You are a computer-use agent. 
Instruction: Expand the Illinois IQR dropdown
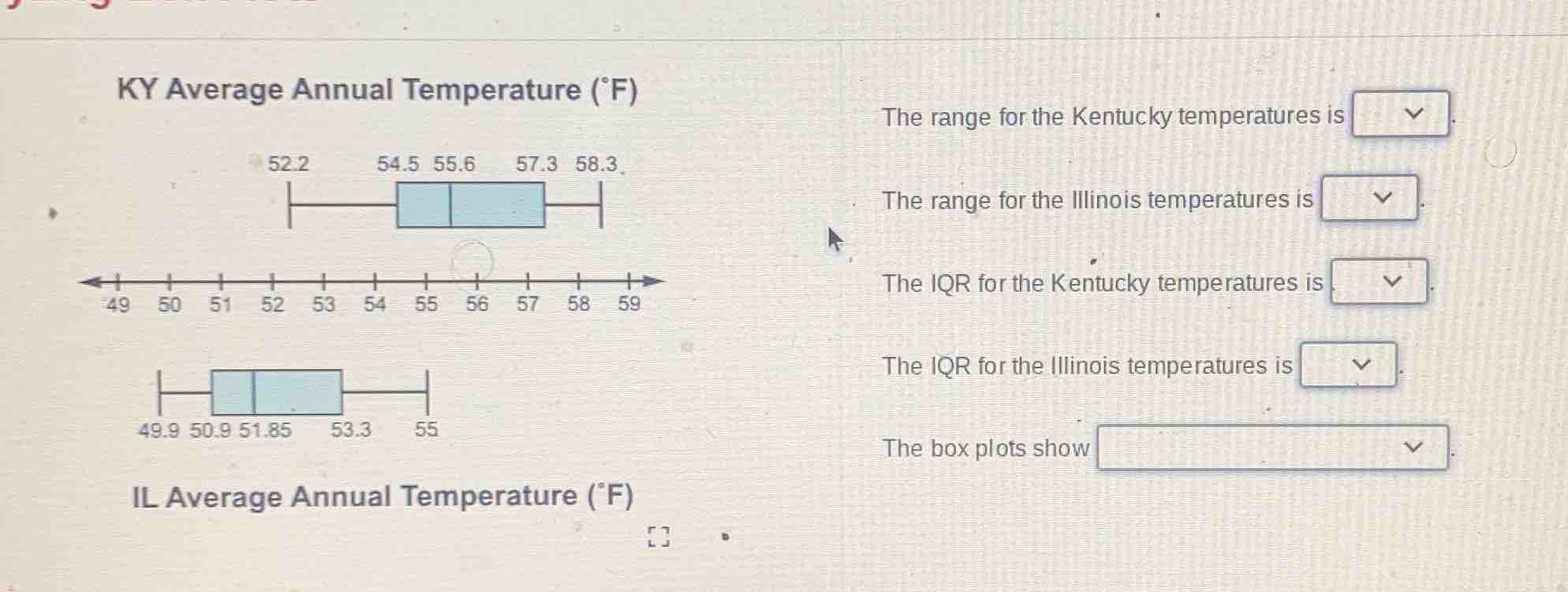[x=1348, y=365]
